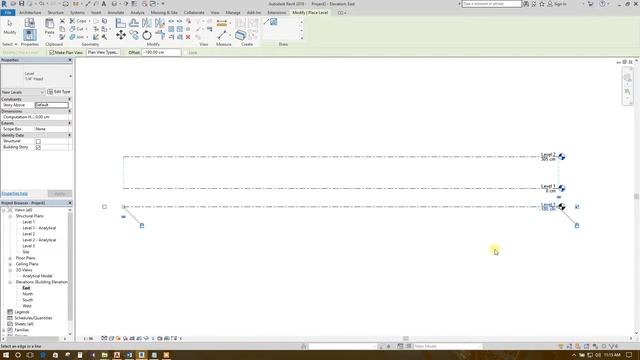Click the Measure Between Two References icon
The width and height of the screenshot is (640, 360).
click(x=222, y=36)
